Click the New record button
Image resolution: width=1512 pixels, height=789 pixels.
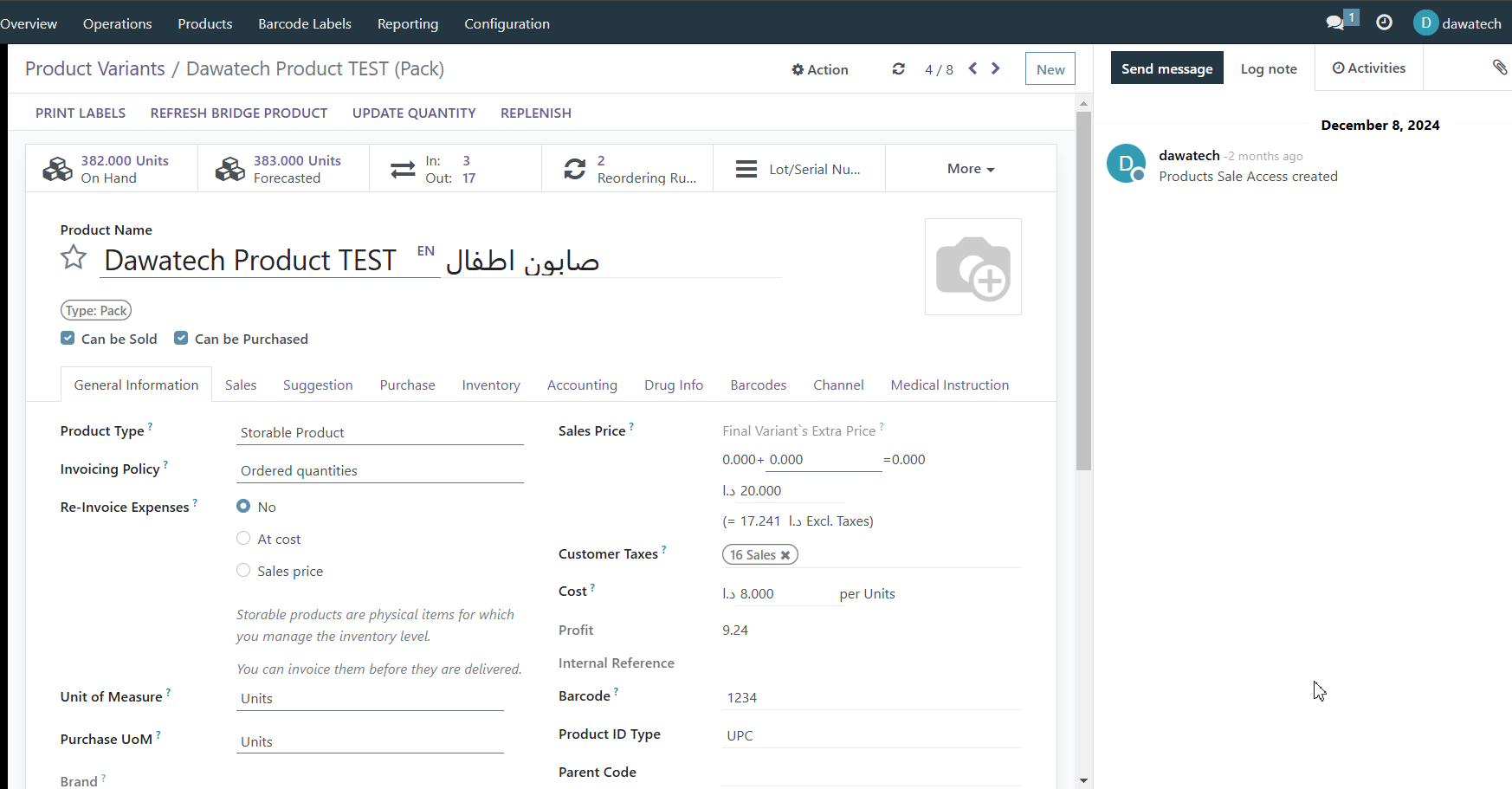pyautogui.click(x=1050, y=69)
